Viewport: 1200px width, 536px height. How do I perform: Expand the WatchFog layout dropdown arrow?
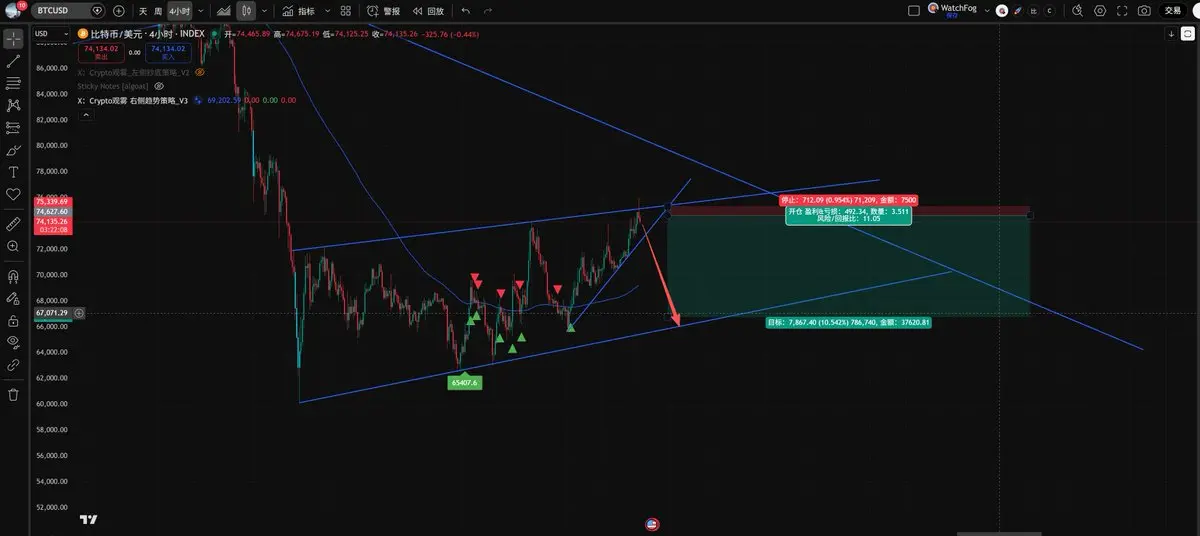coord(988,11)
